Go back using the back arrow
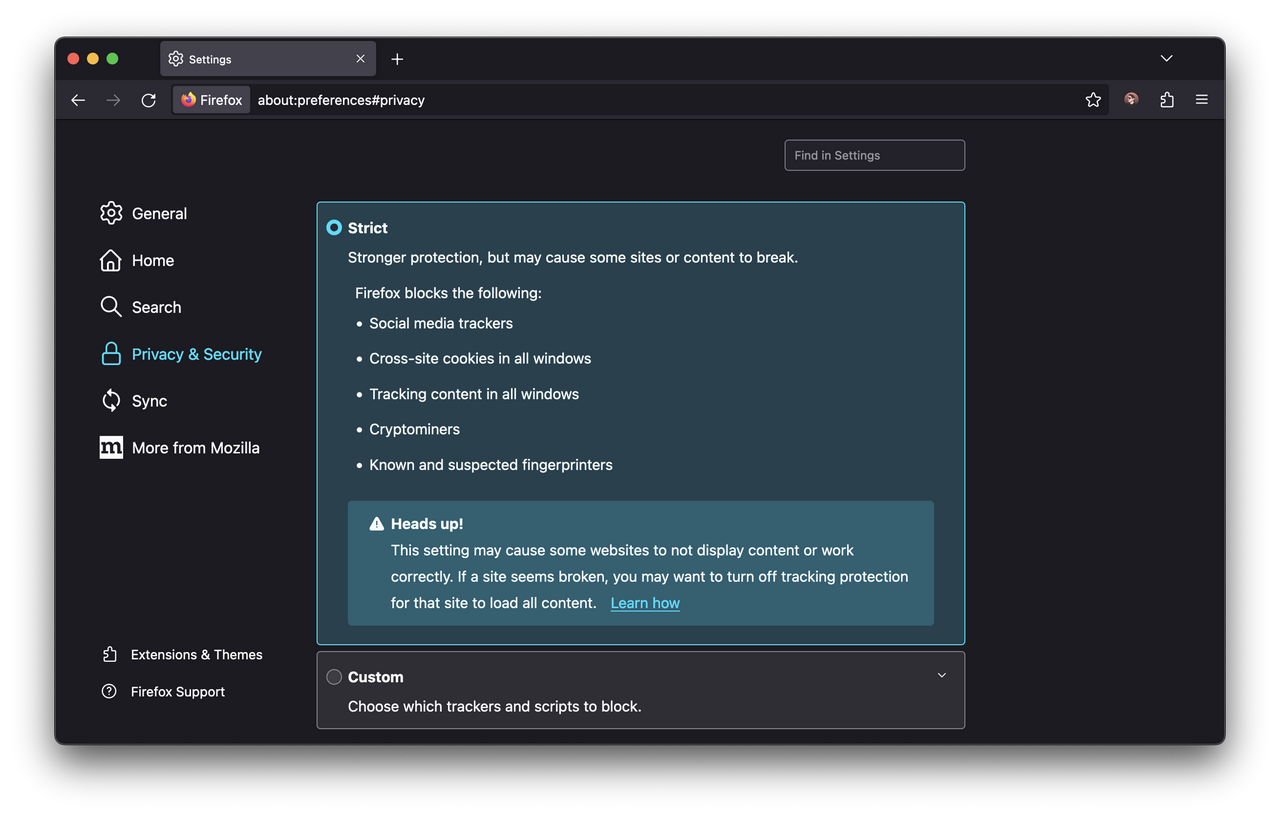Screen dimensions: 1280x817 coord(78,100)
